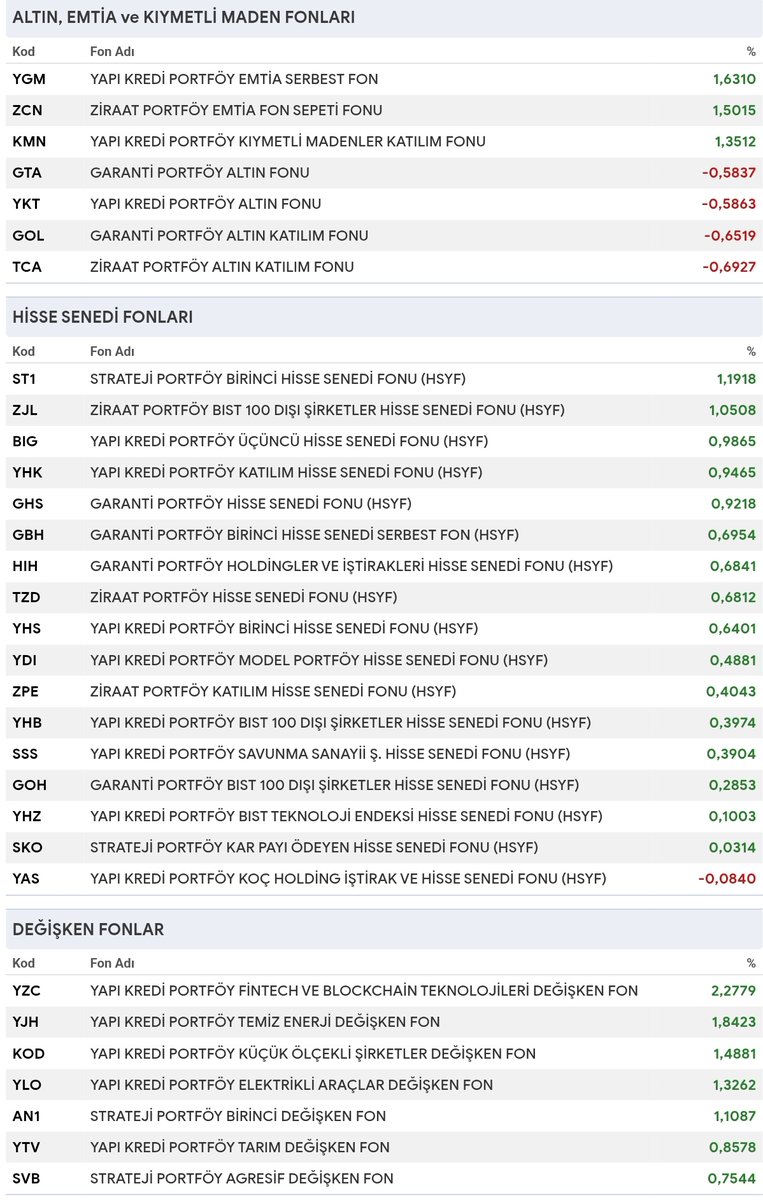This screenshot has height=1200, width=763.
Task: Open STRATEJİ PORTFÖY BİRİNCİ HİSSE SENEDİ FONU
Action: tap(278, 379)
